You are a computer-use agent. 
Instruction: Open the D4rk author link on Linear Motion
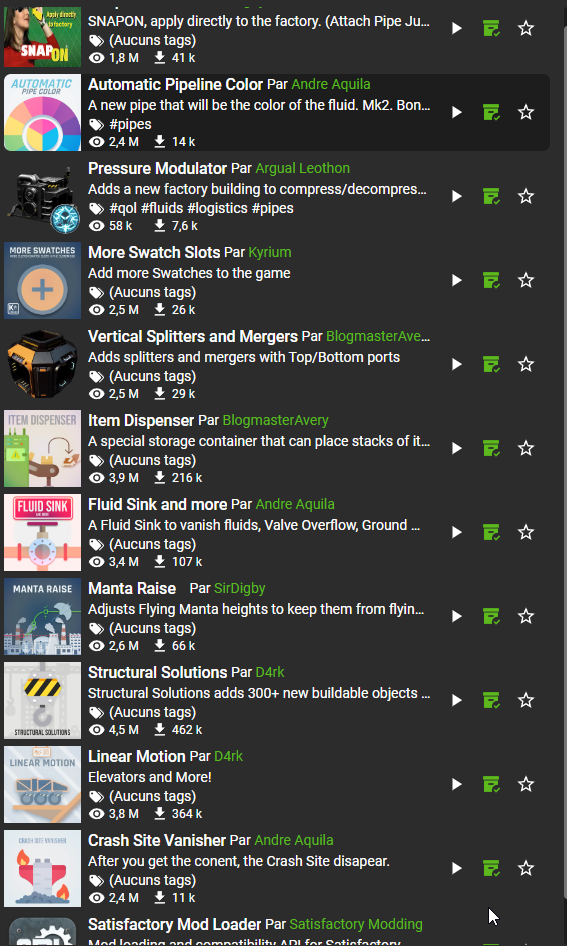pyautogui.click(x=229, y=757)
